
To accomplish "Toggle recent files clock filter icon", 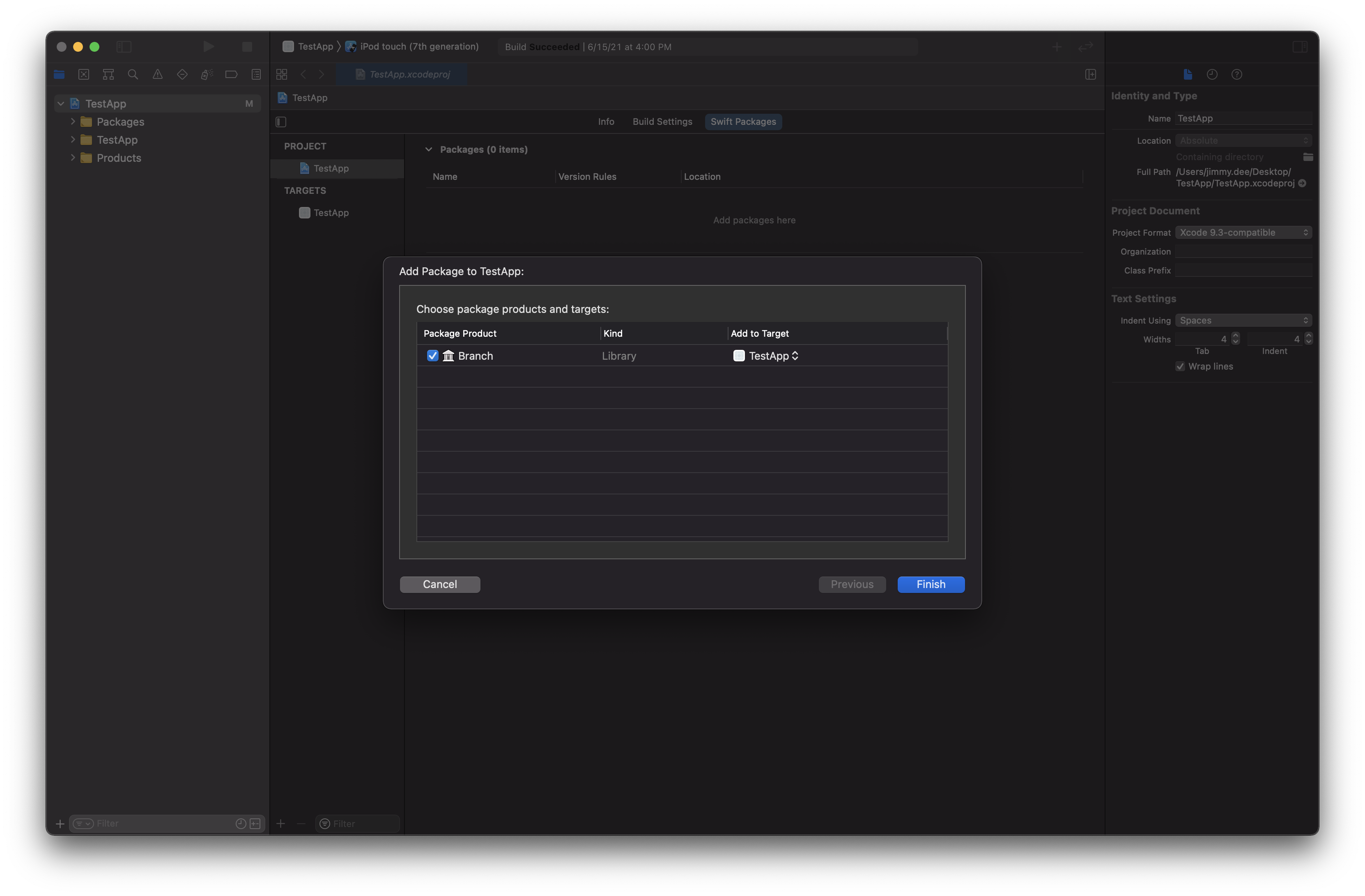I will click(x=241, y=824).
